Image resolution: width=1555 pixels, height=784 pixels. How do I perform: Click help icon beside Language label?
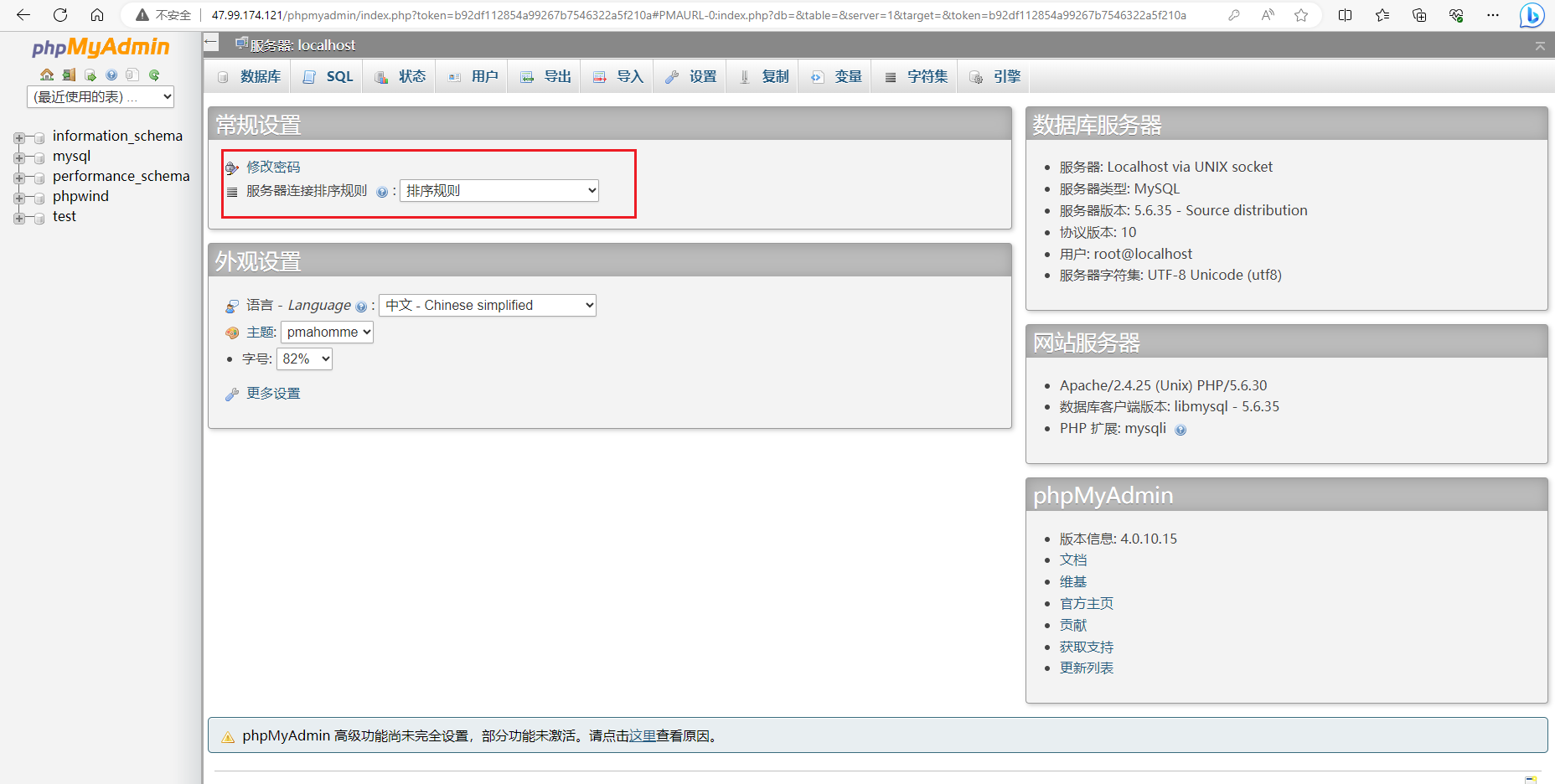(361, 307)
